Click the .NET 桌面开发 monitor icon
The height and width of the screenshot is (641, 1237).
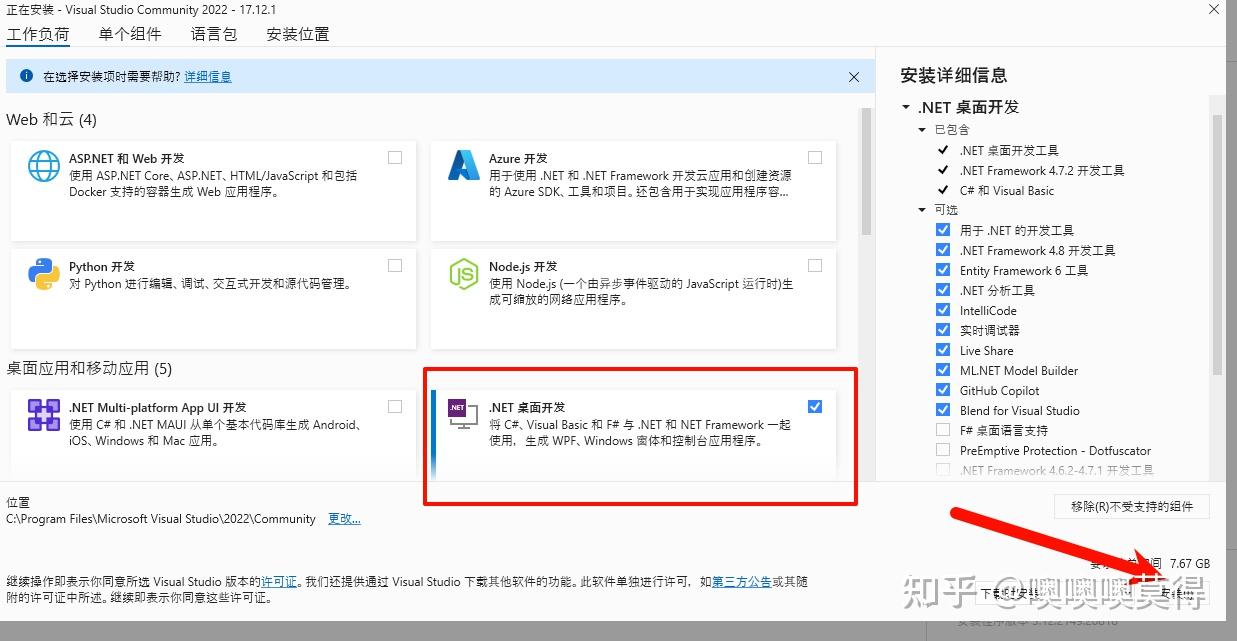coord(464,415)
